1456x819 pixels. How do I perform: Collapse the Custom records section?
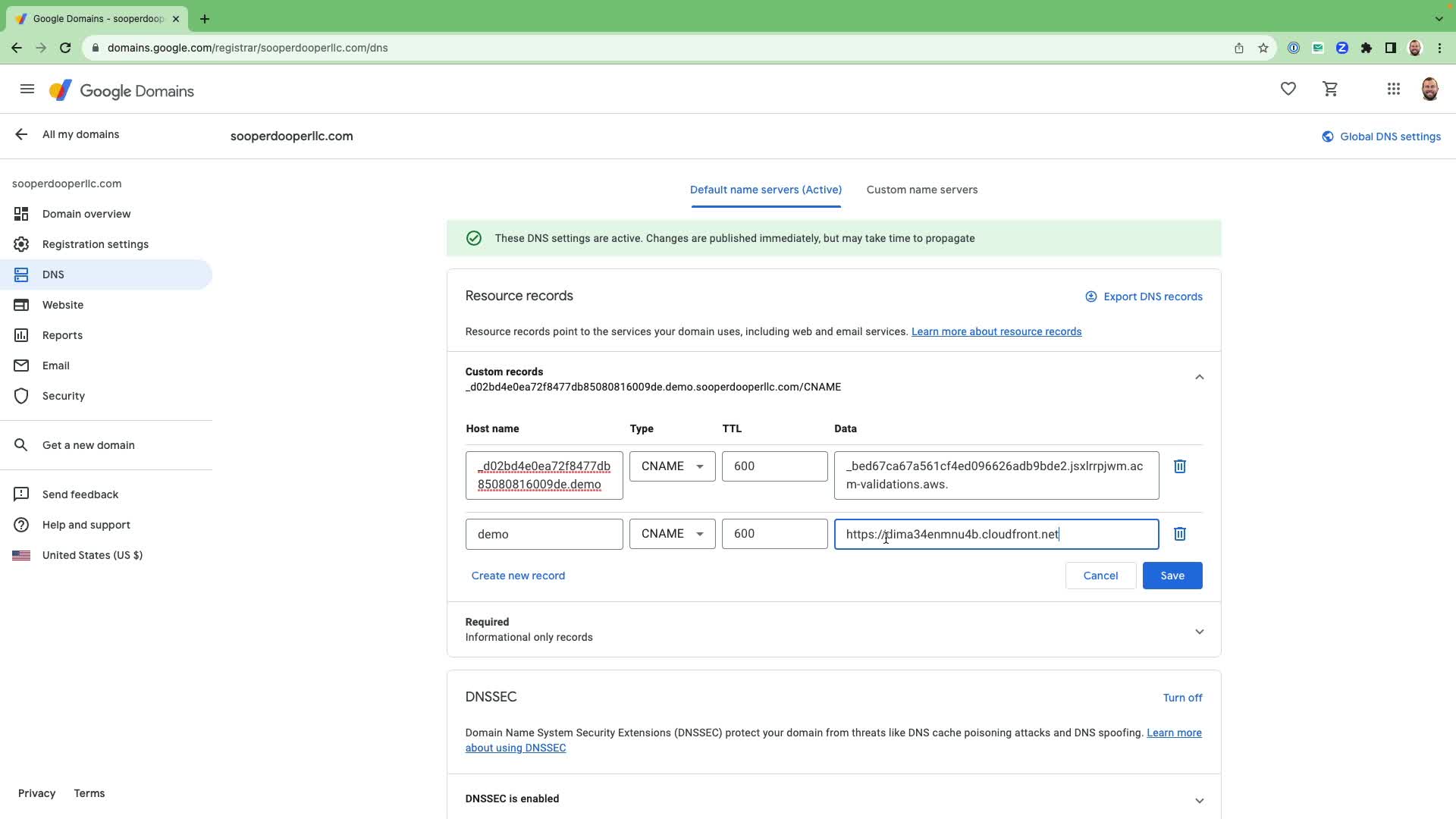[1199, 377]
